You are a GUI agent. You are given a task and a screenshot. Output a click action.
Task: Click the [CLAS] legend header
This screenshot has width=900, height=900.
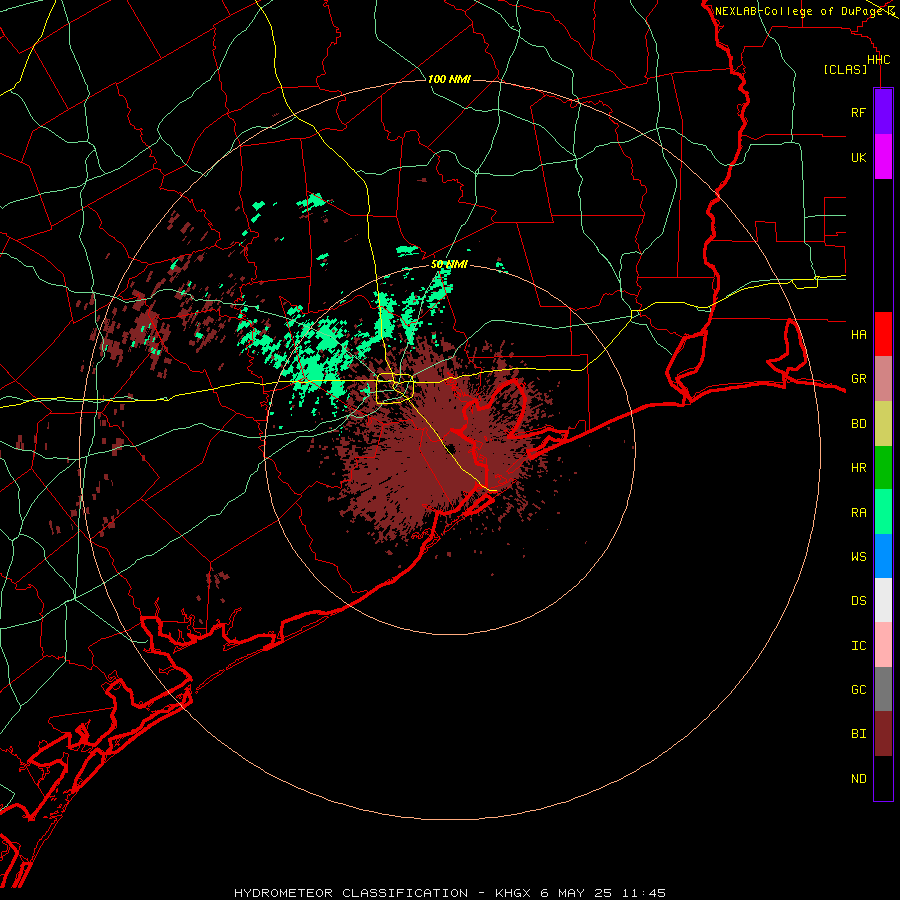coord(845,69)
